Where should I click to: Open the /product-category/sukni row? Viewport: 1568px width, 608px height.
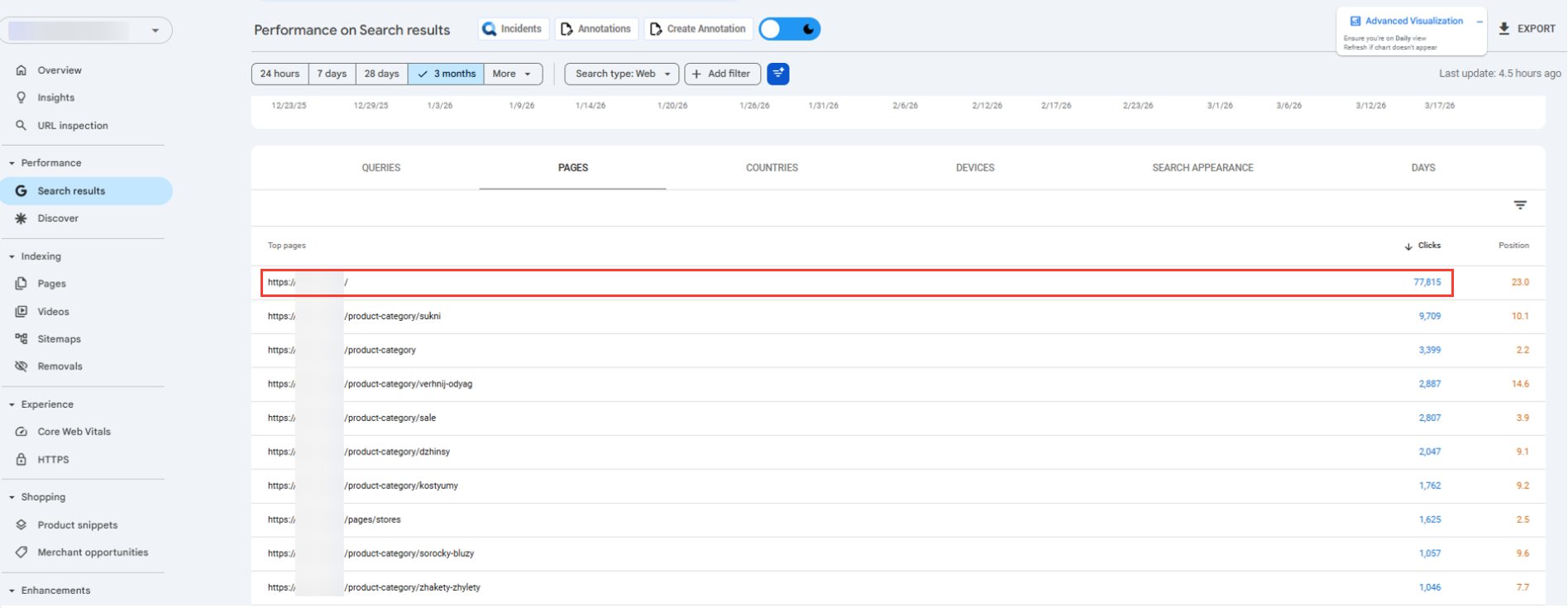[898, 316]
